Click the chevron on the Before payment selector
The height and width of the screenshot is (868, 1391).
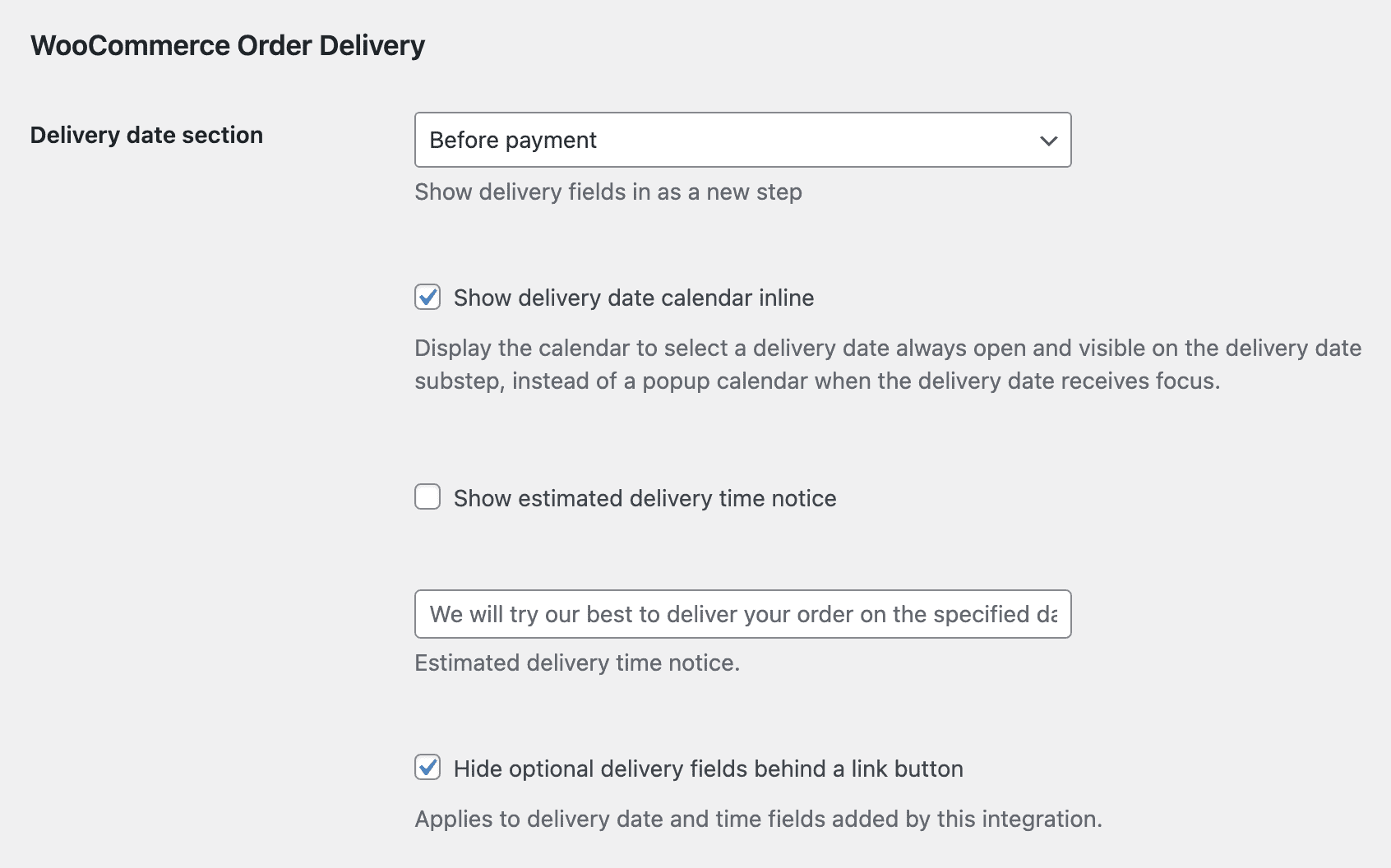[x=1047, y=140]
